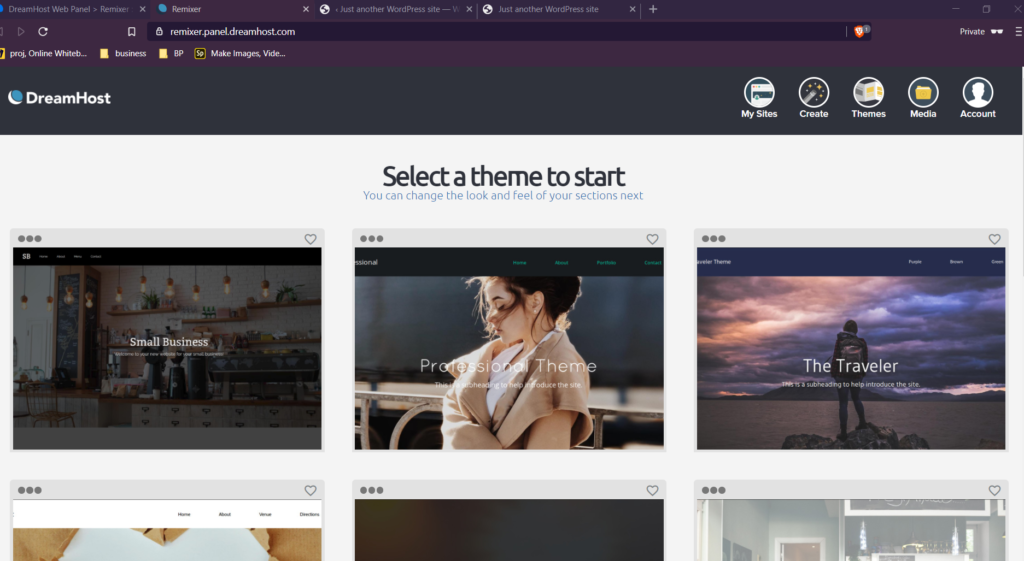The width and height of the screenshot is (1024, 561).
Task: Click the DreamHost logo
Action: 59,98
